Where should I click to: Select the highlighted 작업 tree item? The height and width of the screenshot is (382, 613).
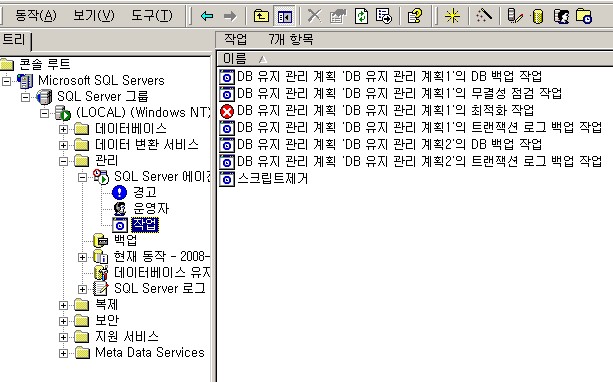[x=145, y=225]
